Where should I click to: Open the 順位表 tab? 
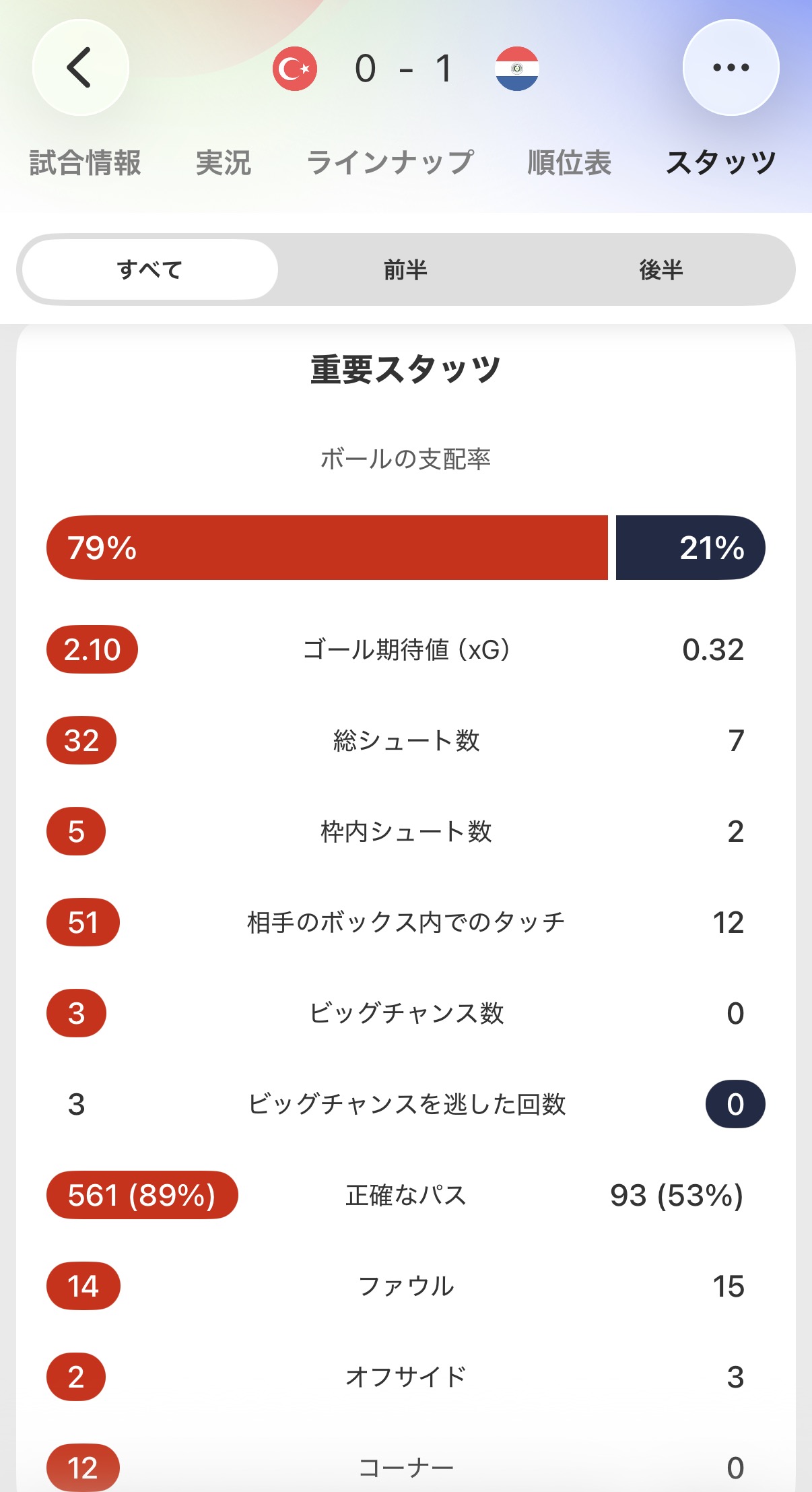(x=570, y=162)
